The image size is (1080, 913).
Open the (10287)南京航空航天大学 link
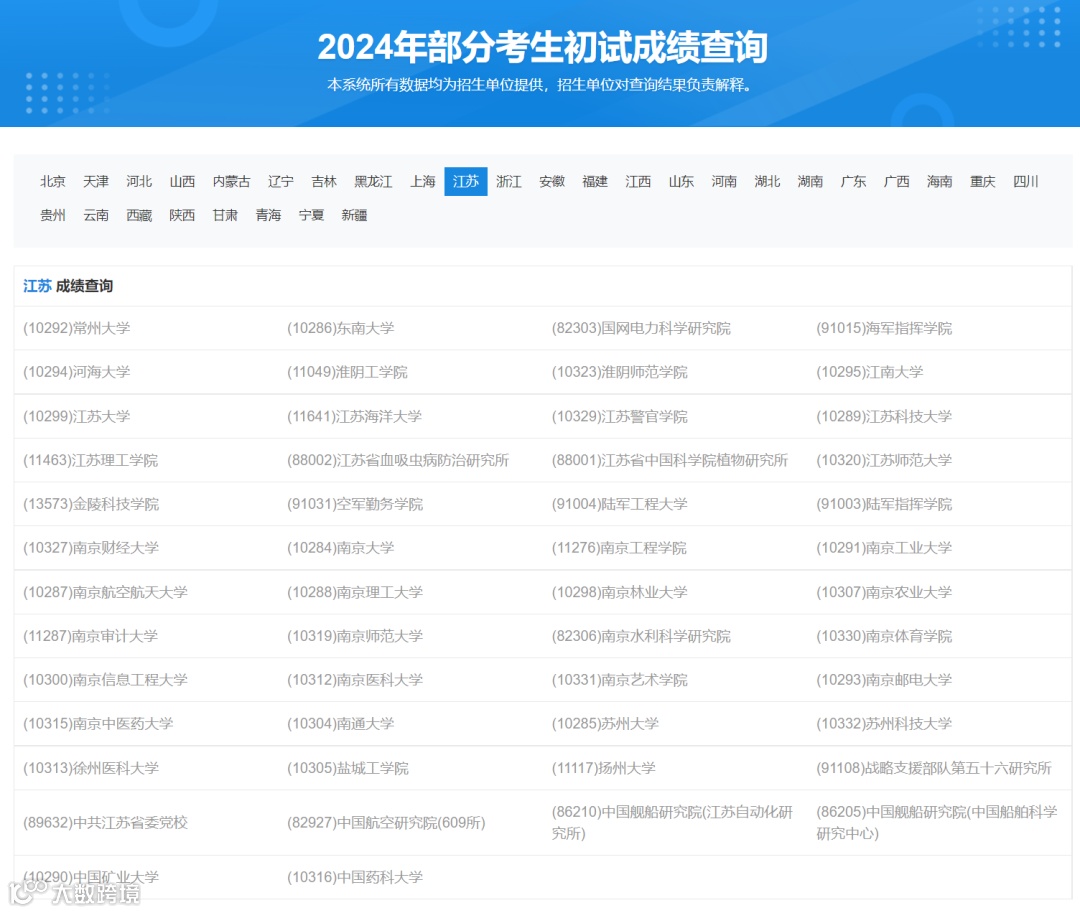[105, 591]
